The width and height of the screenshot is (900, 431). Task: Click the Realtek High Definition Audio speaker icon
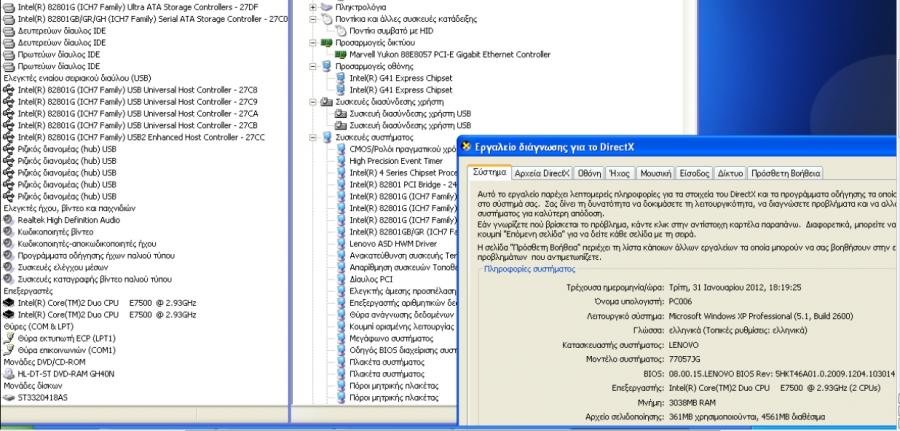9,219
